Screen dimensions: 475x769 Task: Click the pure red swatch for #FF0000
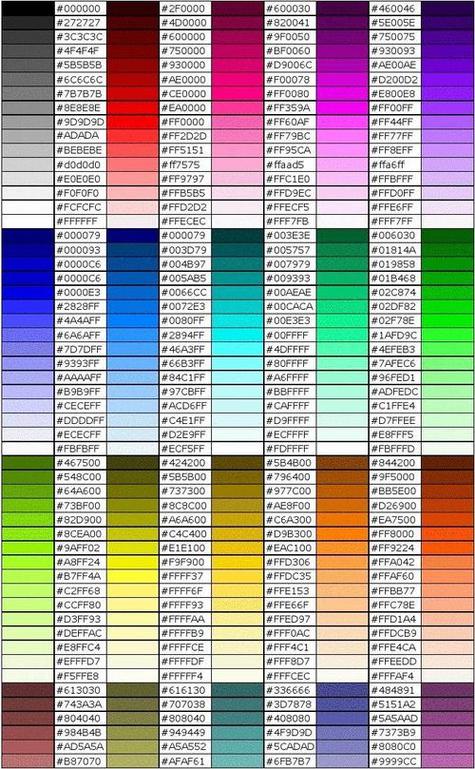pos(133,122)
